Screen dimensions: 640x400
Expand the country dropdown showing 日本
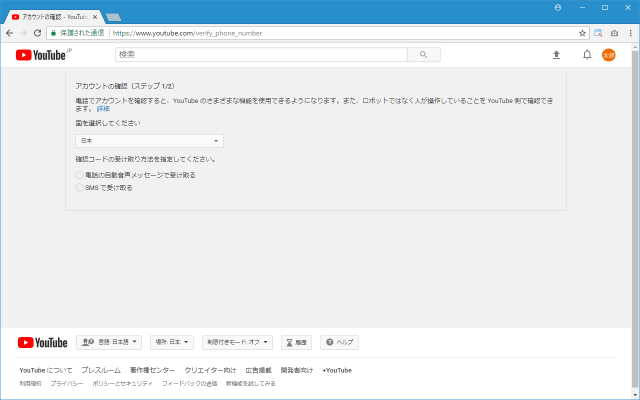(x=149, y=141)
